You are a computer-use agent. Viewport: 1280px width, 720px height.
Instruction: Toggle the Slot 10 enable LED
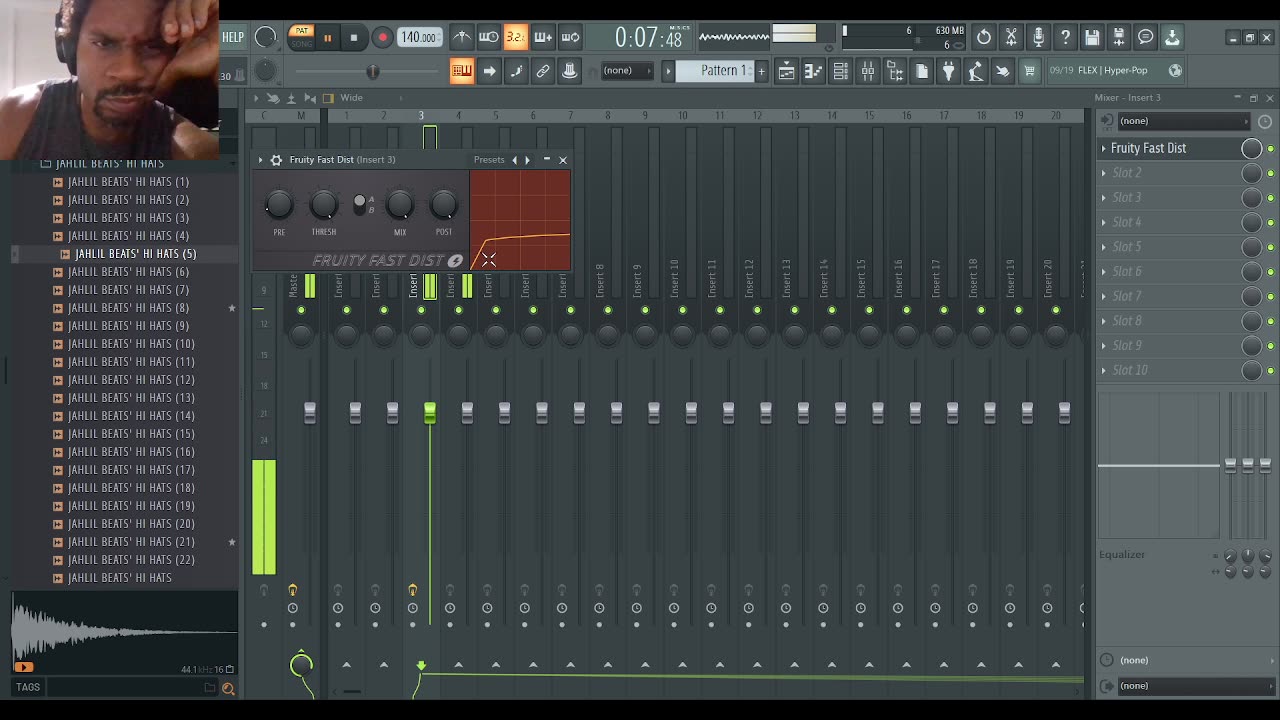pyautogui.click(x=1270, y=370)
